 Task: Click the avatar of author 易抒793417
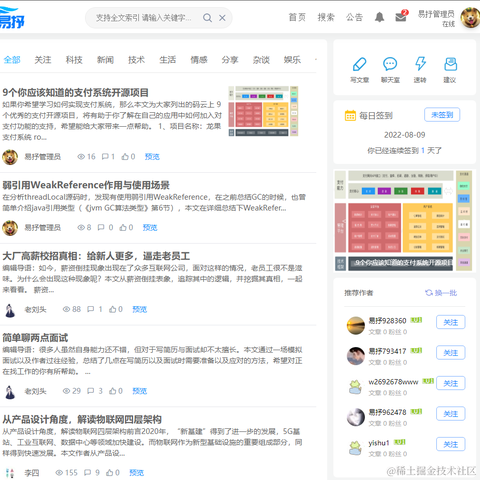click(x=356, y=356)
